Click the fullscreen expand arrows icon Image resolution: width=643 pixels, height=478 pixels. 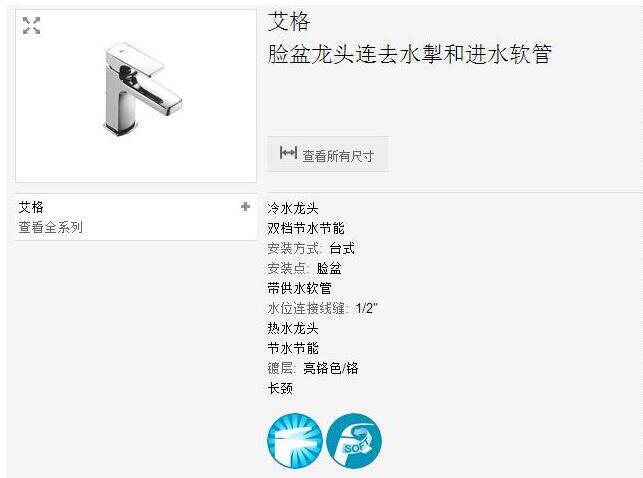coord(32,25)
